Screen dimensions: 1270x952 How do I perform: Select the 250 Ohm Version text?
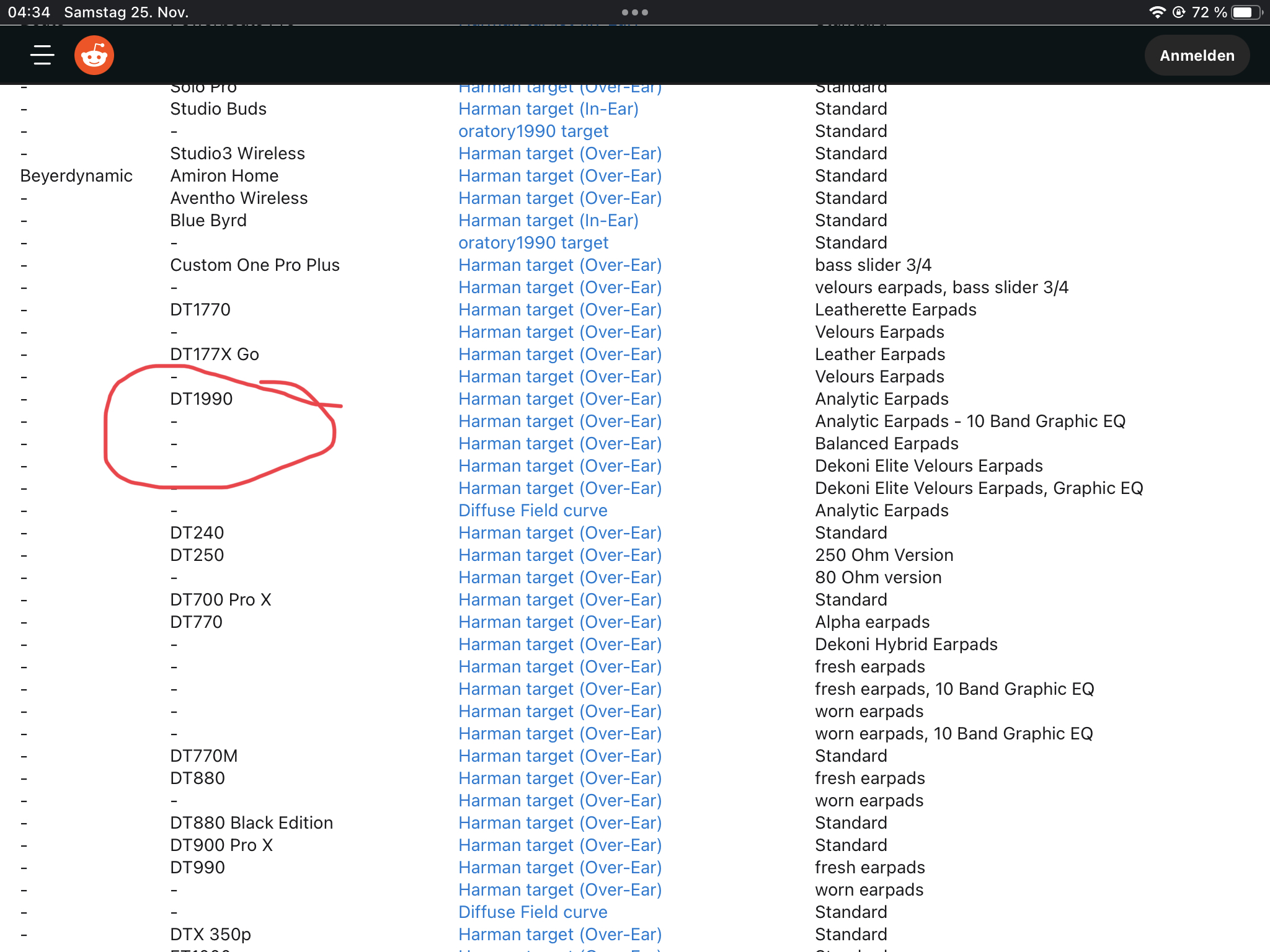pos(884,555)
